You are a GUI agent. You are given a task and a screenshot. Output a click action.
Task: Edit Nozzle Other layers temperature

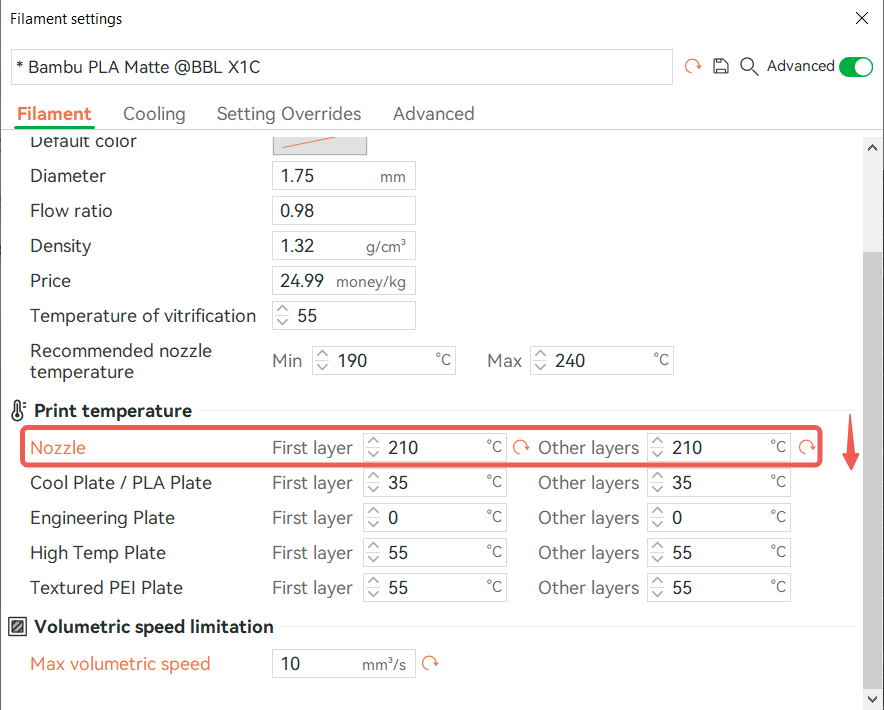tap(719, 448)
